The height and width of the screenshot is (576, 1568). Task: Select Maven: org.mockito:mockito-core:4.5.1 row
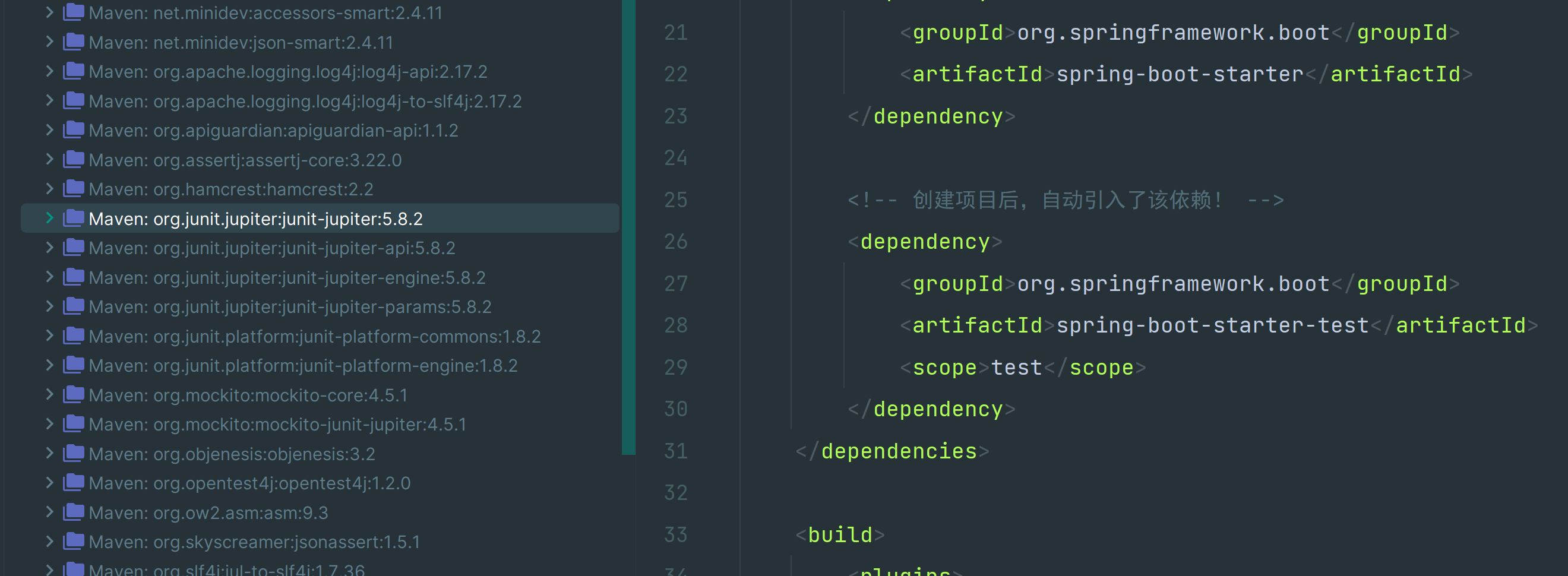pyautogui.click(x=320, y=394)
